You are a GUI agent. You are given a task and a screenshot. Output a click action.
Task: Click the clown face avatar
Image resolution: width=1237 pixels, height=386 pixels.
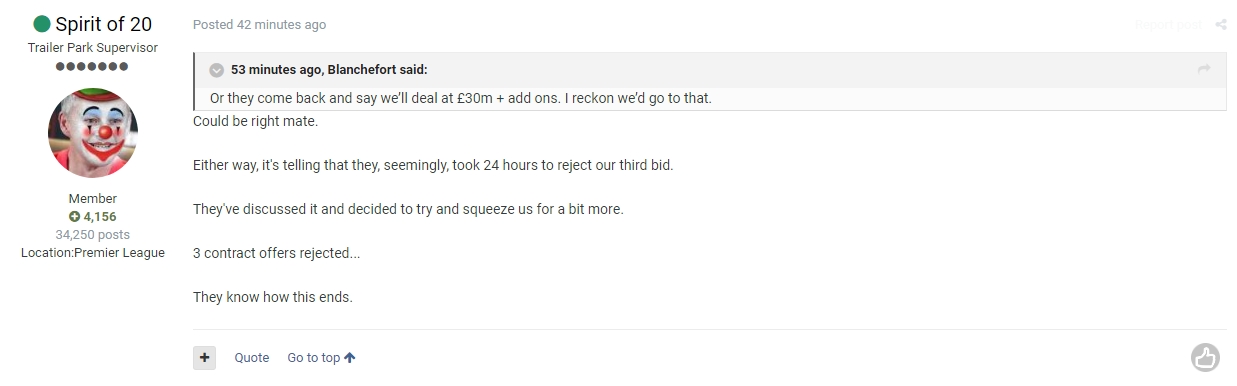(93, 133)
